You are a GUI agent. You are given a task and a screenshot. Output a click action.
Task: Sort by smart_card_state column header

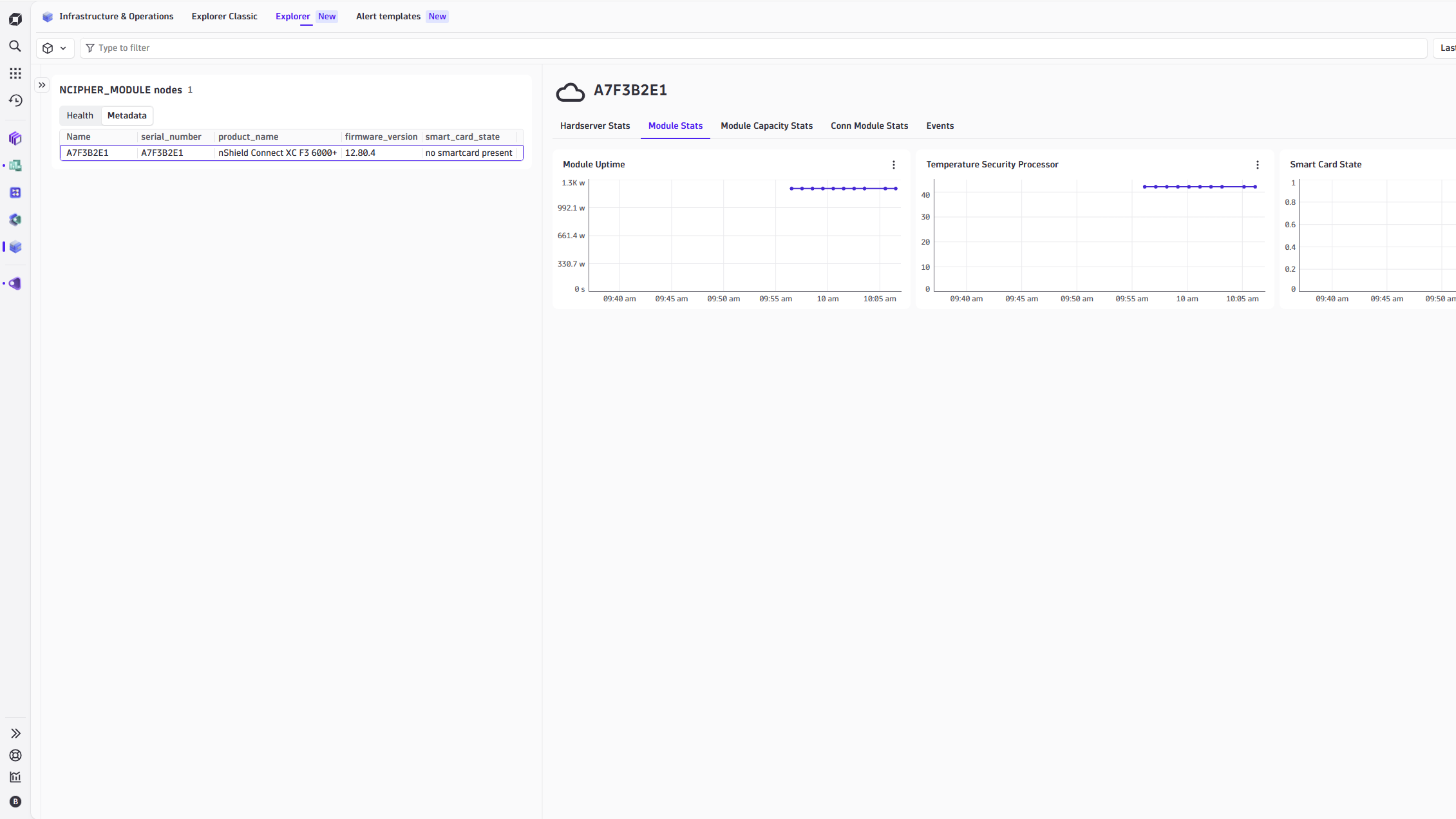[x=462, y=137]
